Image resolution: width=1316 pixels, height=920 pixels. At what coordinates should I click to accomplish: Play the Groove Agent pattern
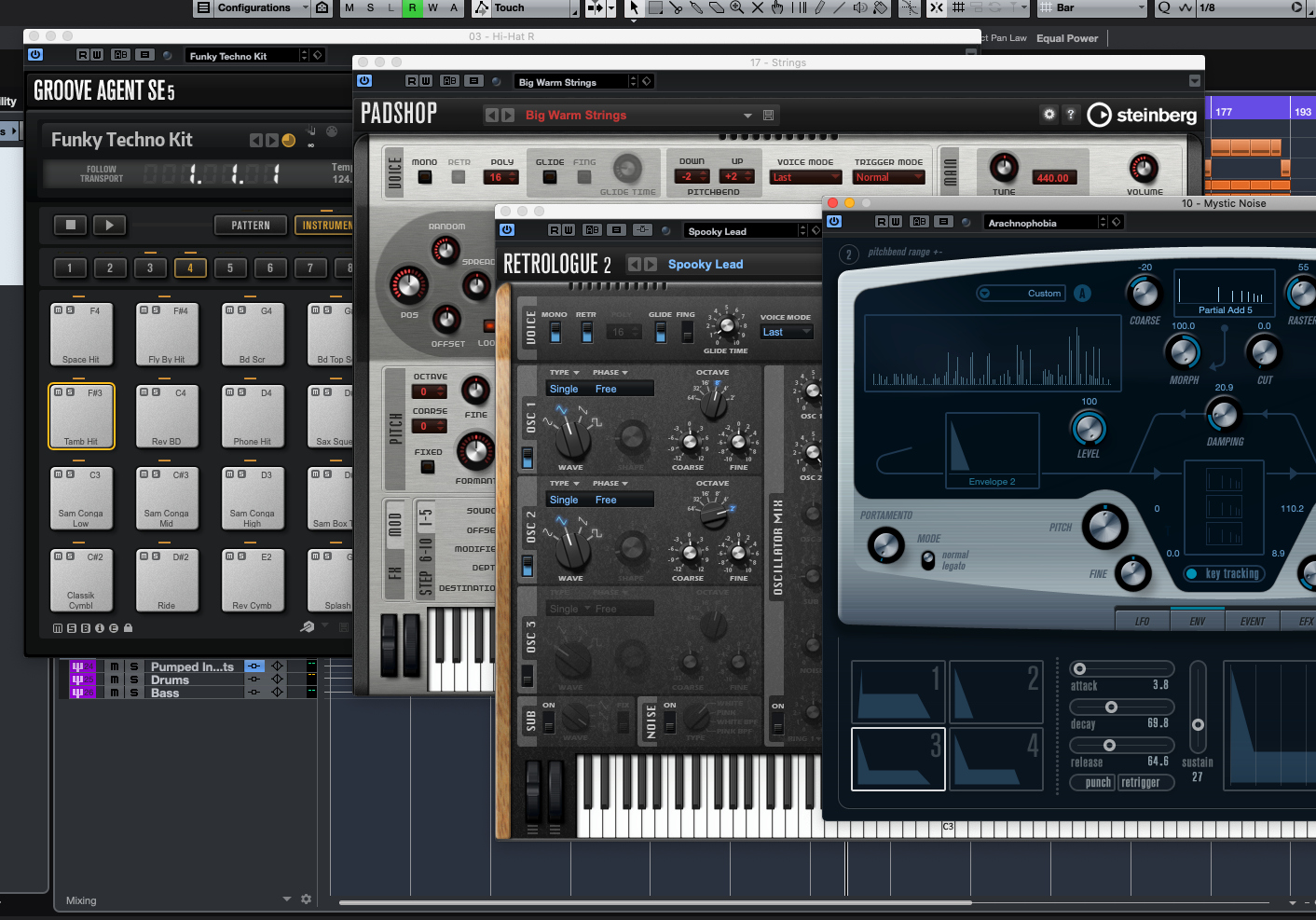(x=110, y=225)
